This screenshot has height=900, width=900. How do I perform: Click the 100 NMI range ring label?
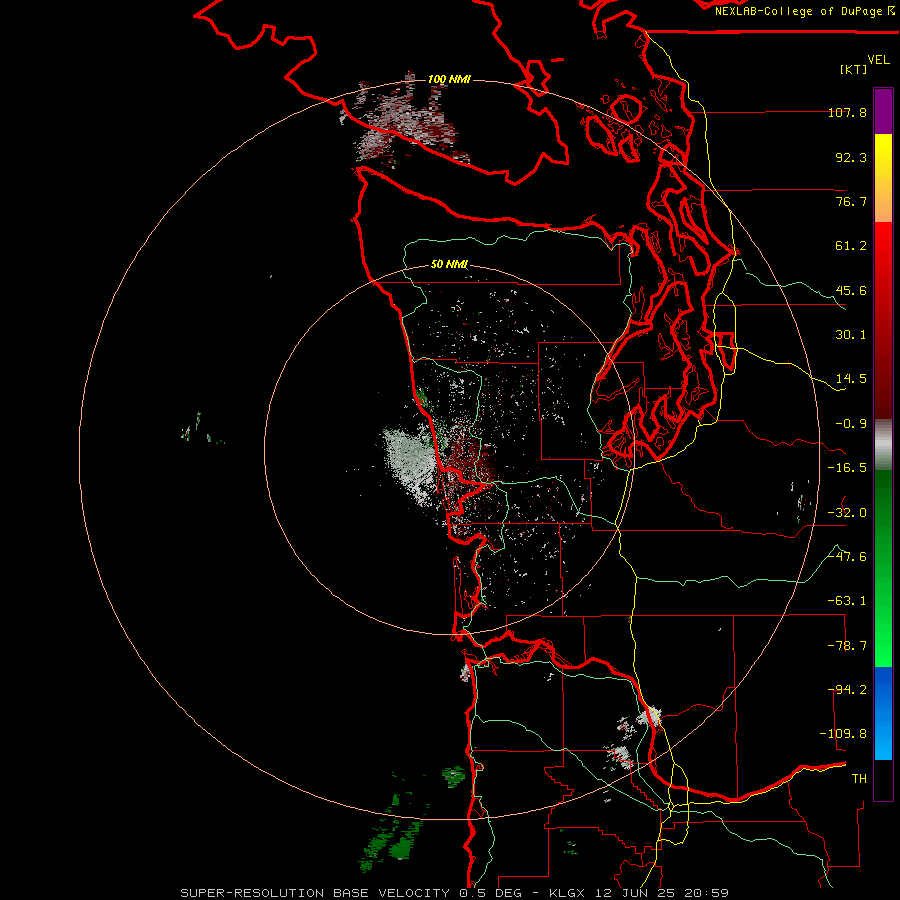449,79
